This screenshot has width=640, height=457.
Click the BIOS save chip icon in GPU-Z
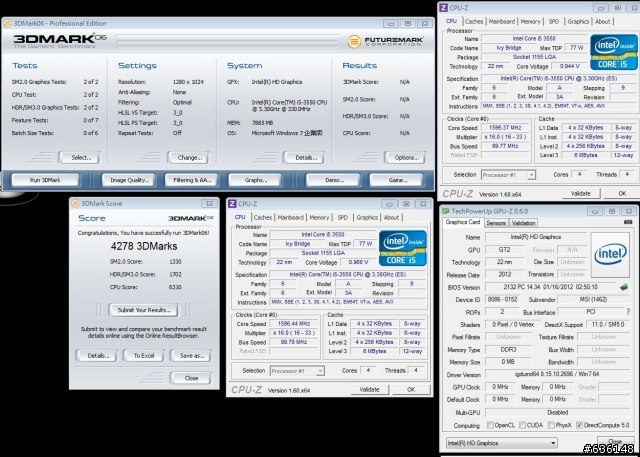[624, 287]
